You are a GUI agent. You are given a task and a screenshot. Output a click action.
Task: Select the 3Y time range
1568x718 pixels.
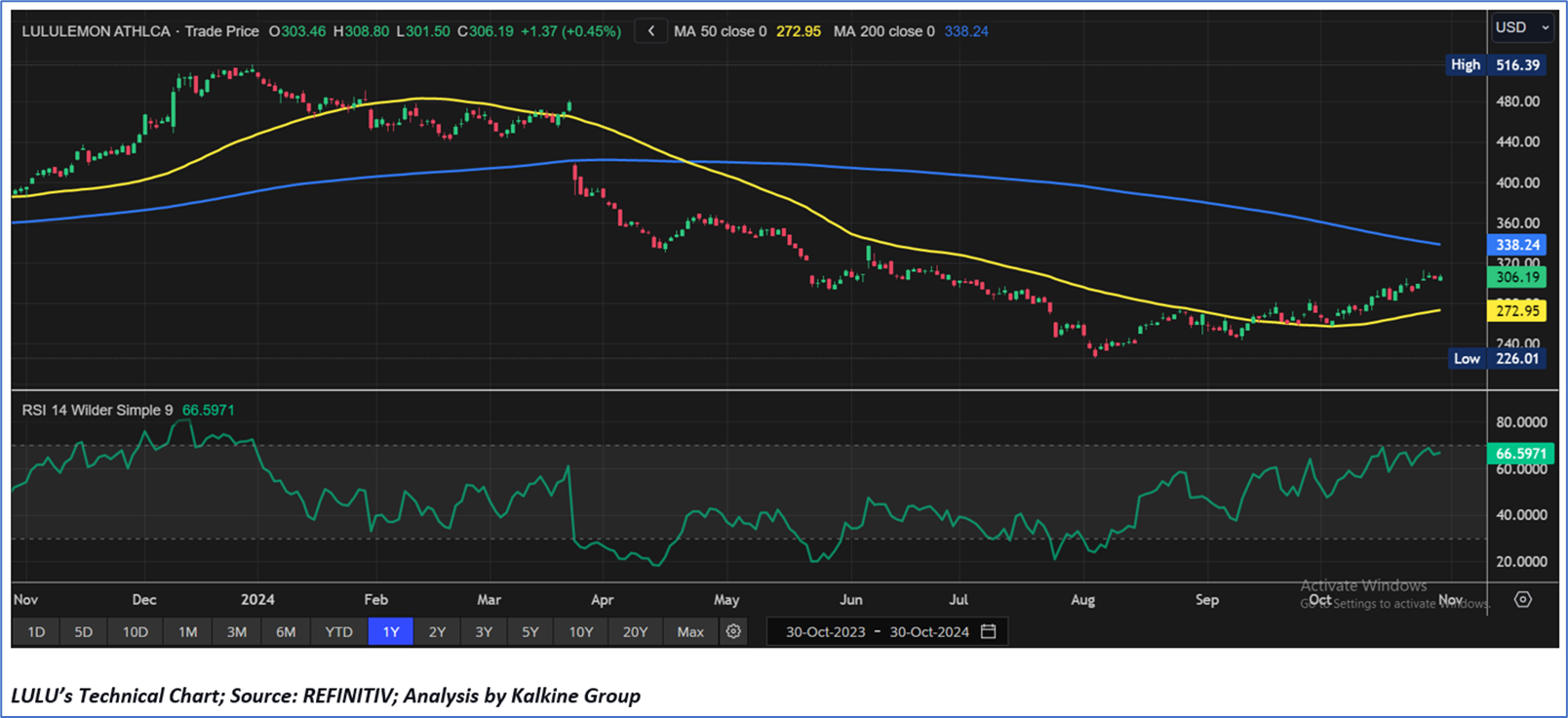[484, 632]
